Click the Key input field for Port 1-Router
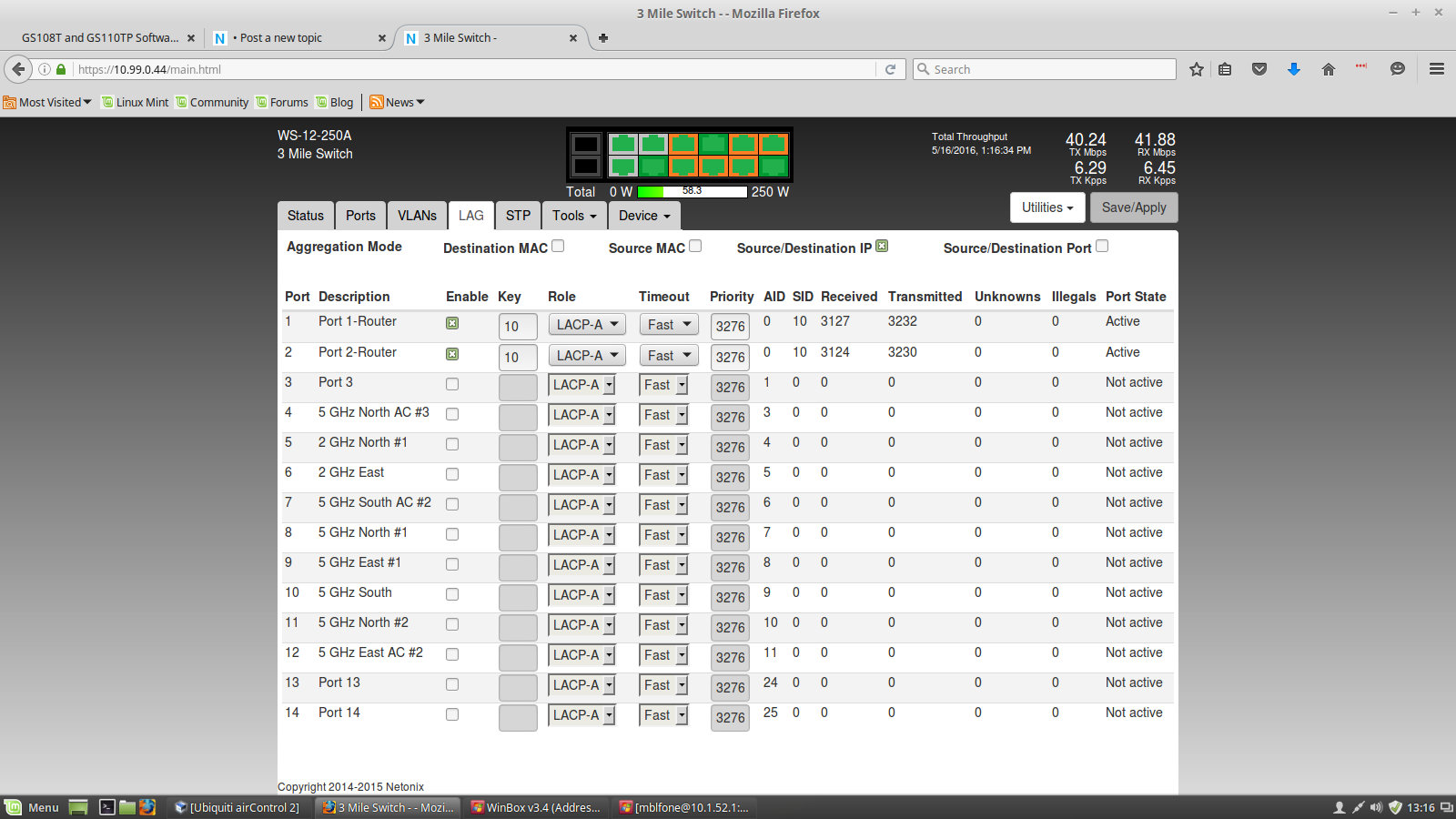 [518, 326]
